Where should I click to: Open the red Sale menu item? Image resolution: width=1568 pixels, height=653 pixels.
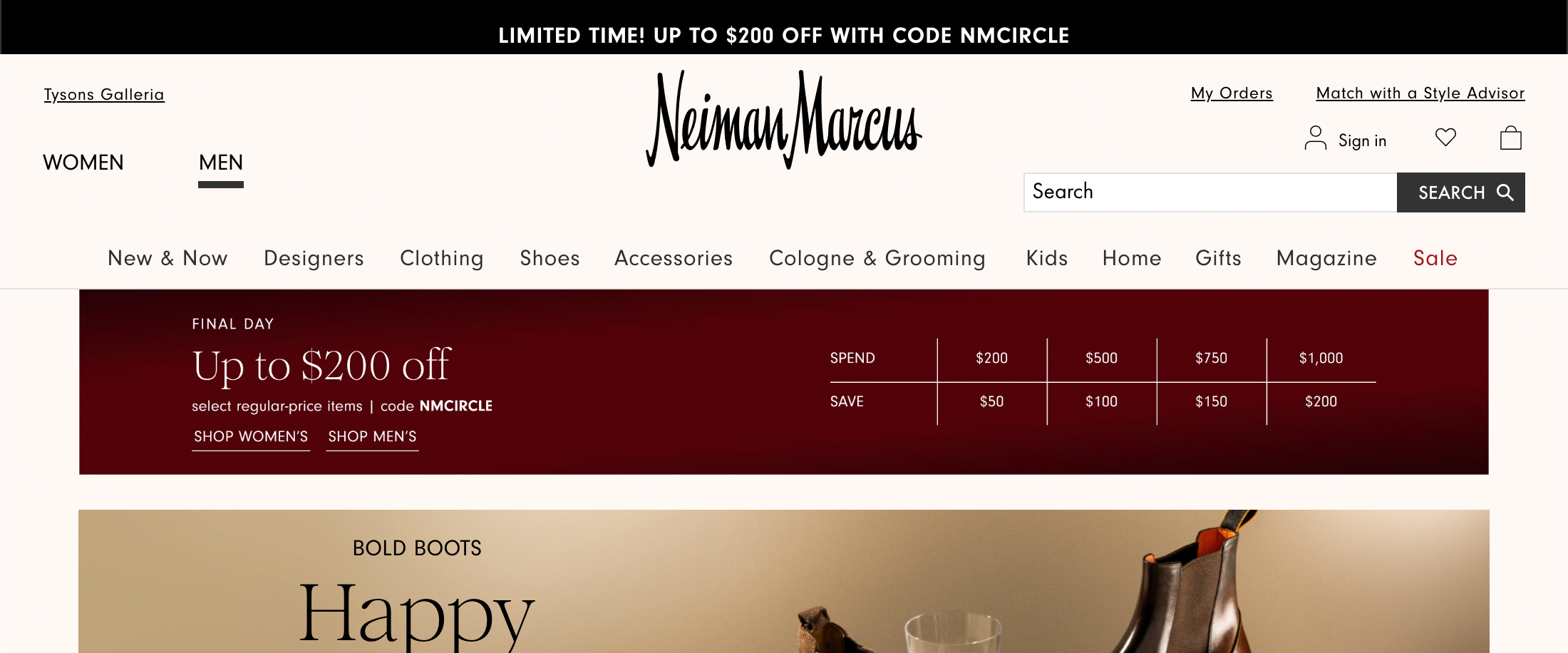coord(1435,258)
